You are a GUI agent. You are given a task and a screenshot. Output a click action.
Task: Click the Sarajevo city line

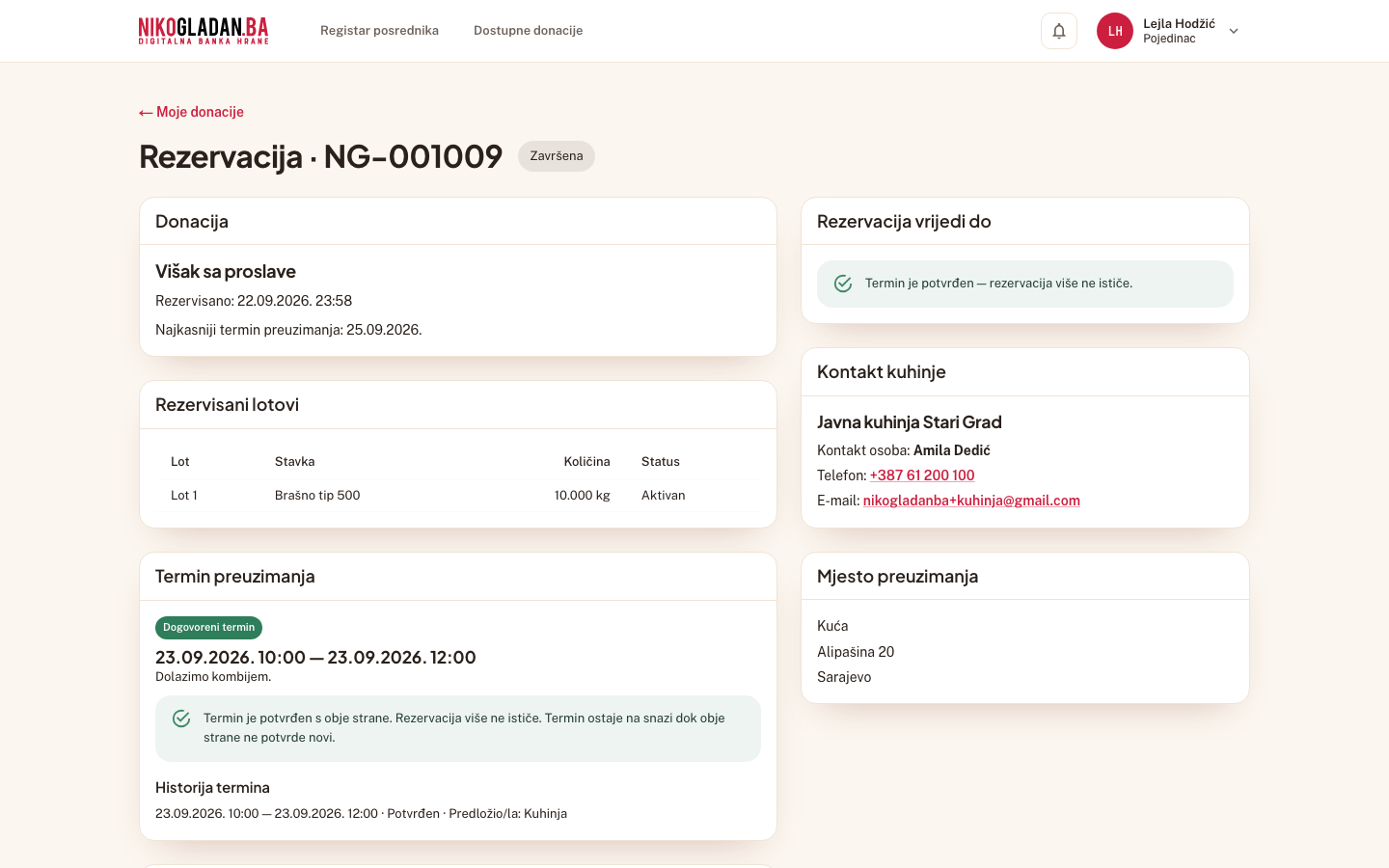(x=844, y=677)
